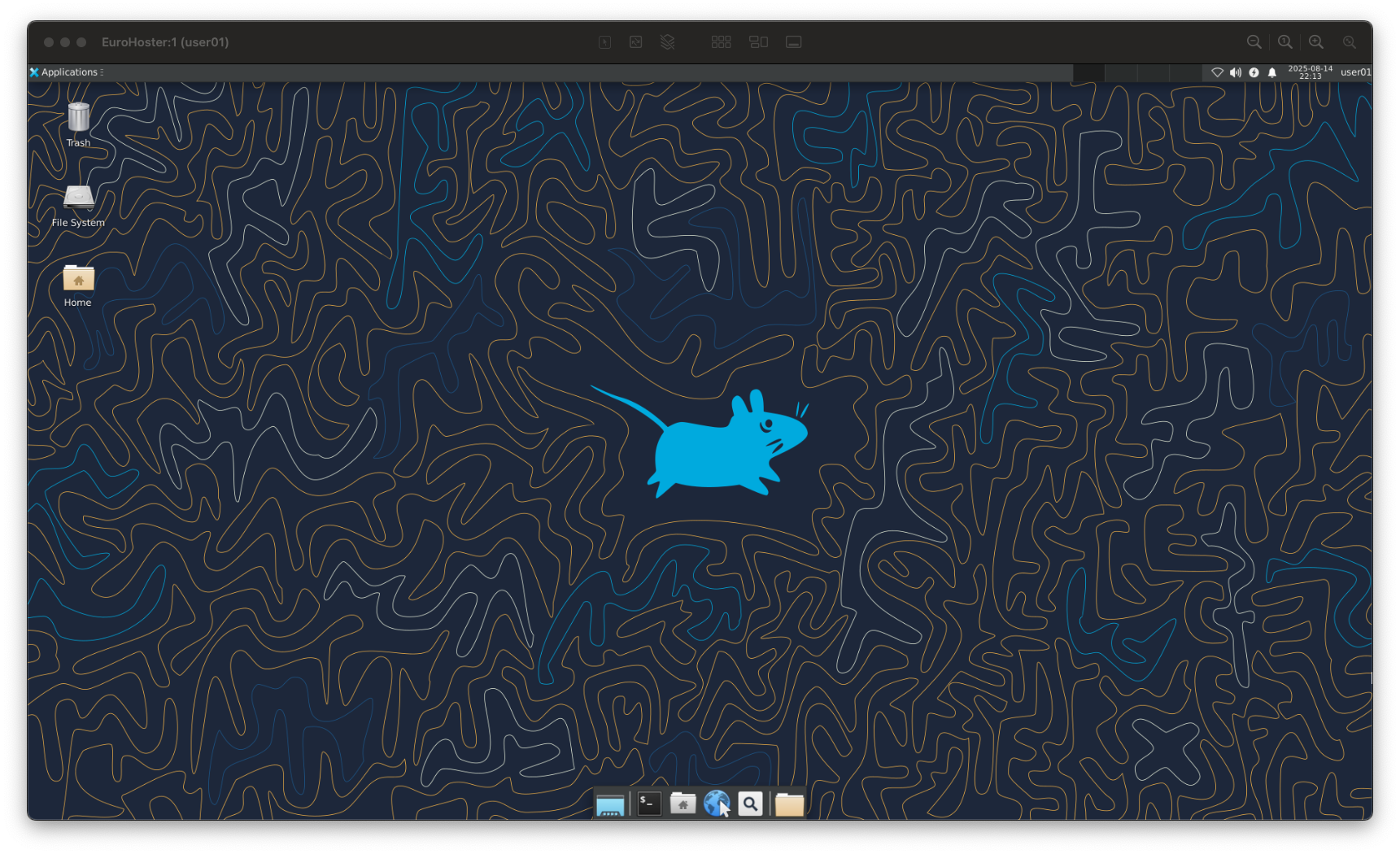Click the zoom out viewer icon
The image size is (1400, 854).
pyautogui.click(x=1254, y=42)
